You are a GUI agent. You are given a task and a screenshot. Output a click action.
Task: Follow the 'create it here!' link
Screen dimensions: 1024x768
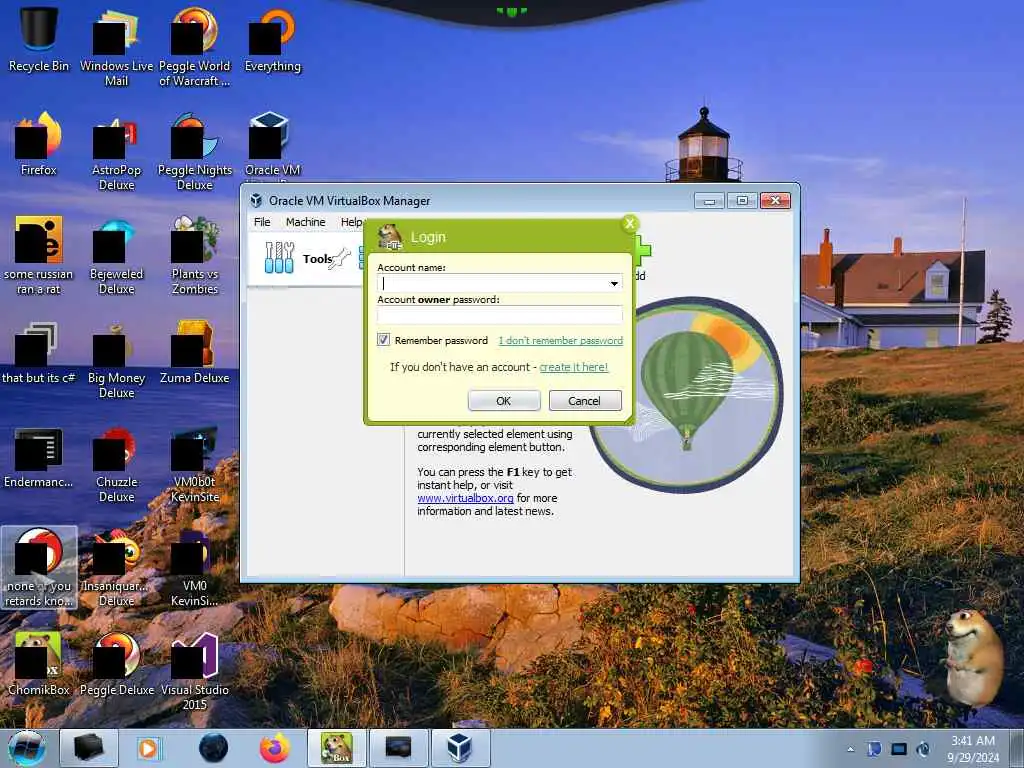(573, 367)
